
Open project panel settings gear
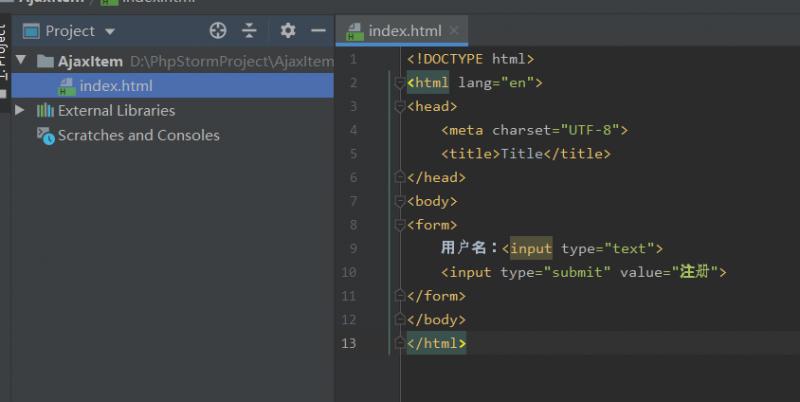288,31
